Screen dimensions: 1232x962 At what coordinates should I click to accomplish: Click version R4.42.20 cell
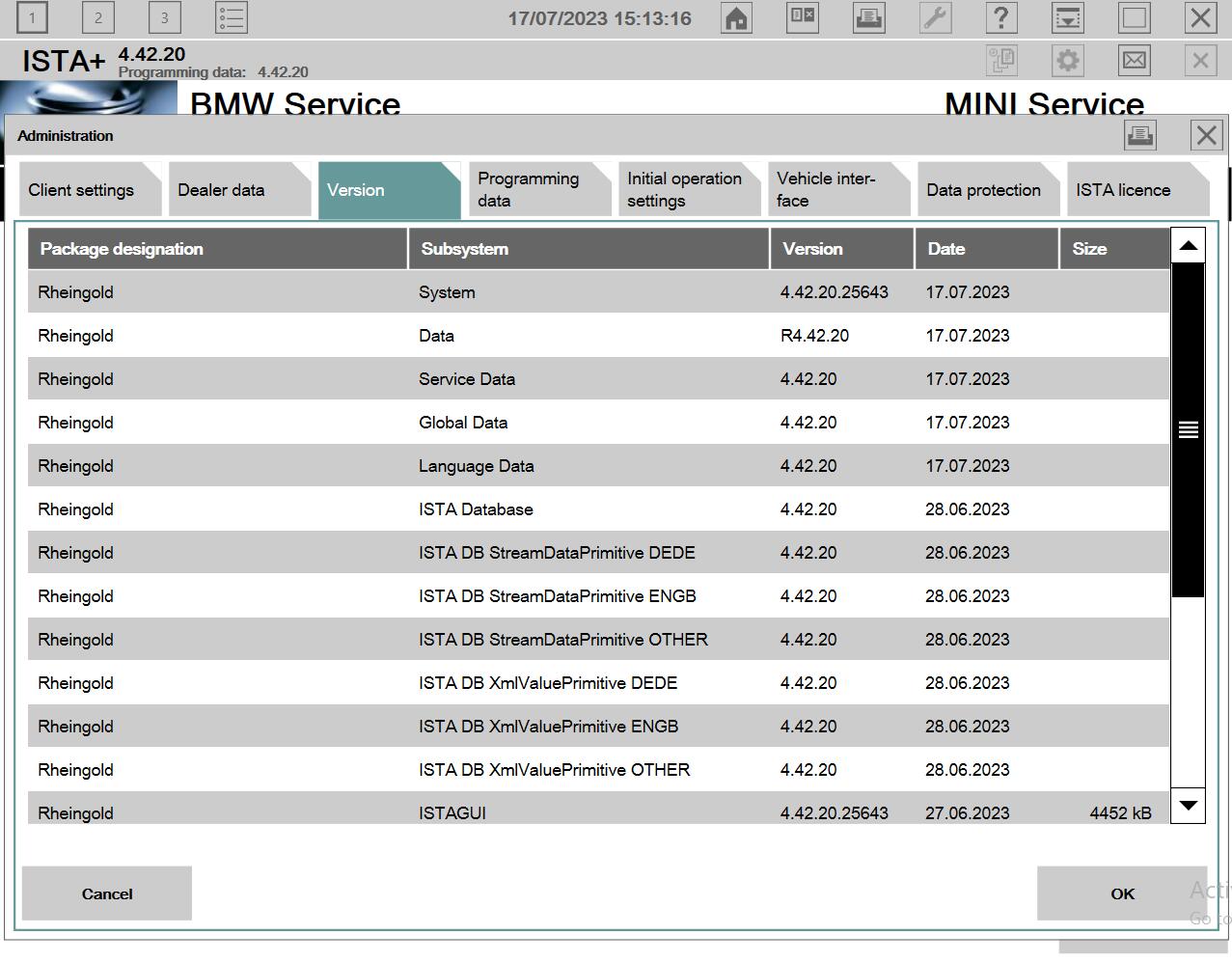[814, 336]
